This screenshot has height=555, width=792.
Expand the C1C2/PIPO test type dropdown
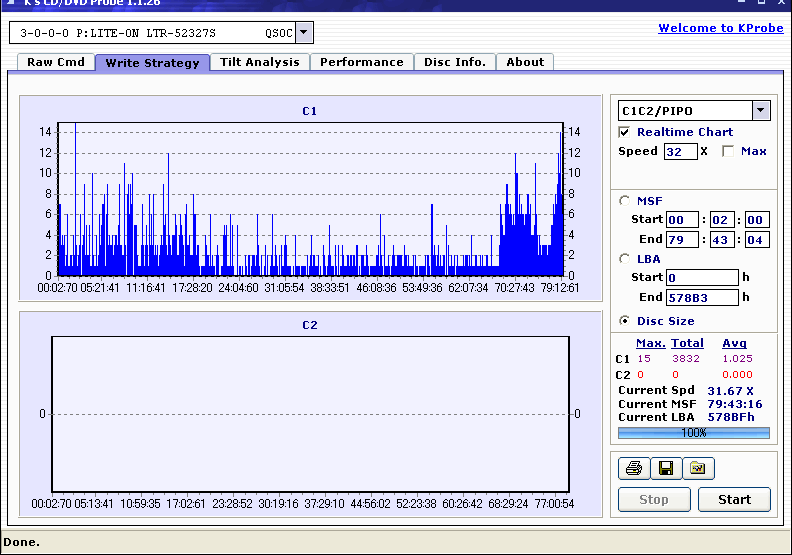point(761,111)
